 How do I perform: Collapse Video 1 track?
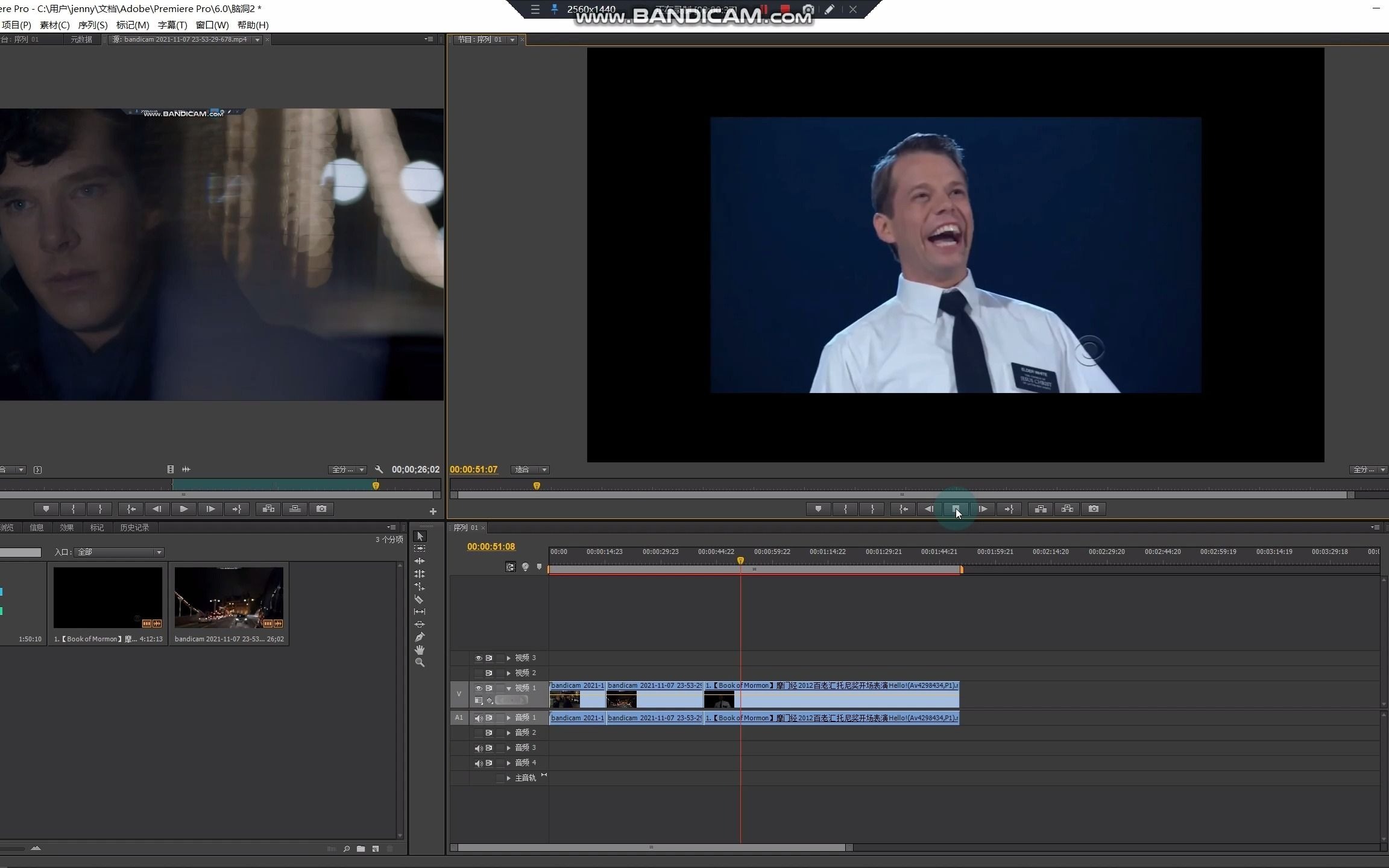click(509, 688)
